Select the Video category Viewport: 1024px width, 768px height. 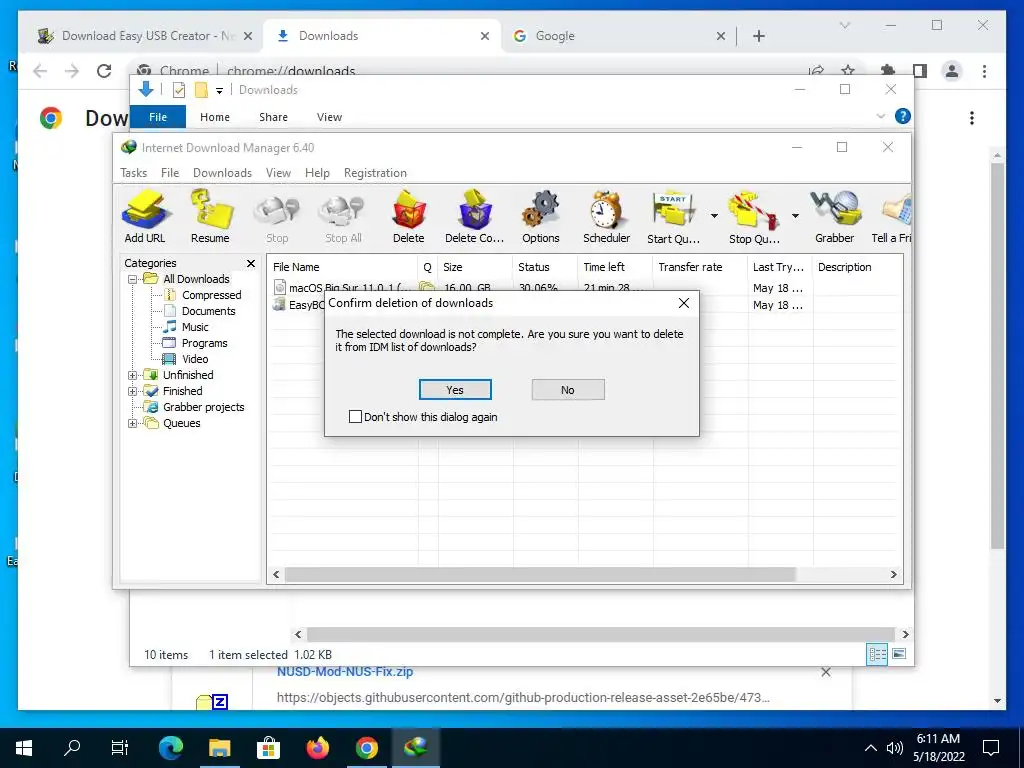(x=195, y=359)
